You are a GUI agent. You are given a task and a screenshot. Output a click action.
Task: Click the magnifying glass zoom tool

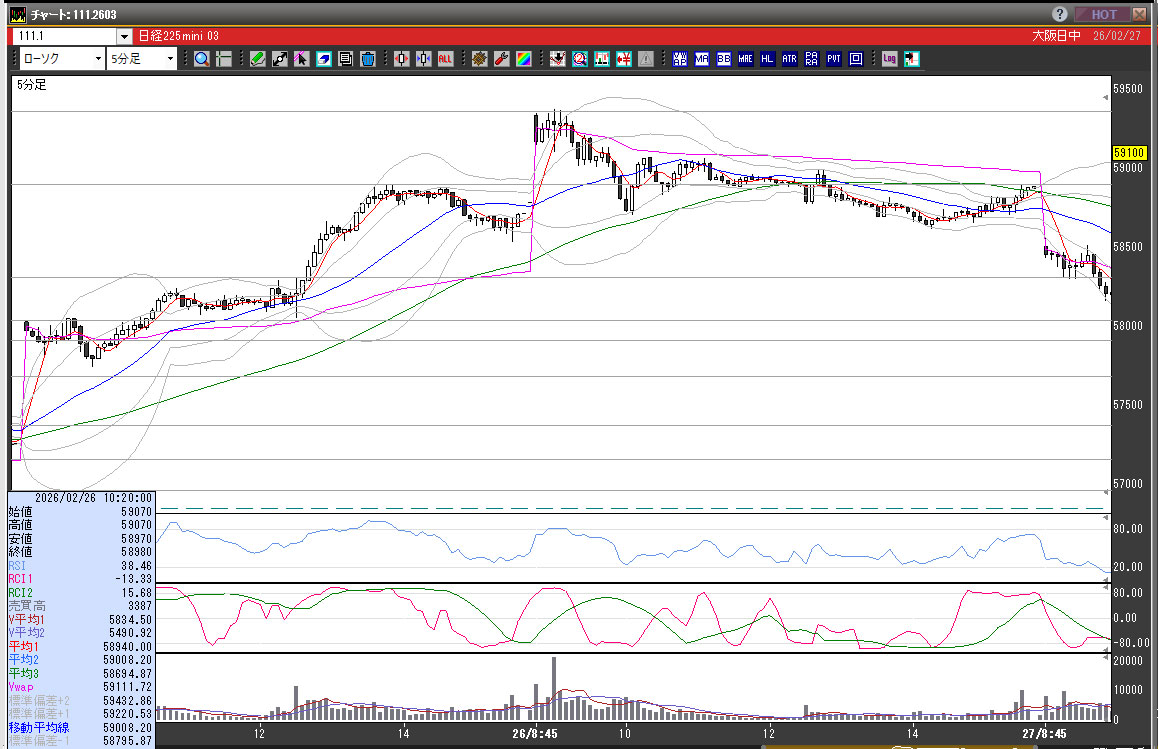click(202, 59)
